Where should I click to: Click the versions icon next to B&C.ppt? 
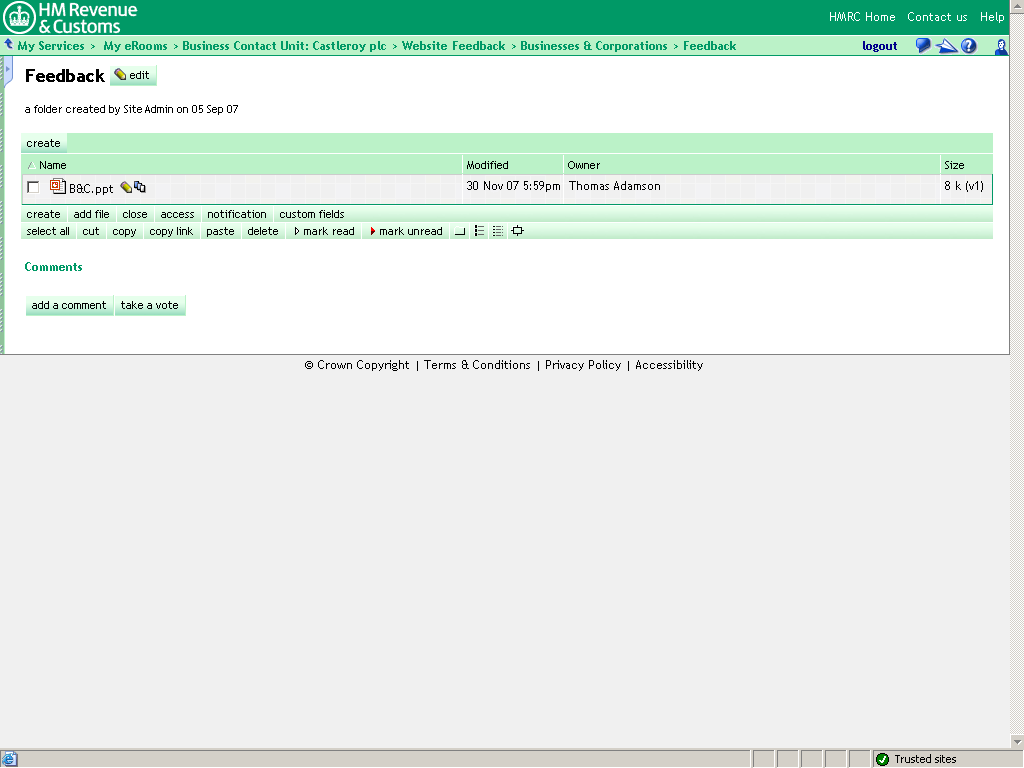pos(140,187)
